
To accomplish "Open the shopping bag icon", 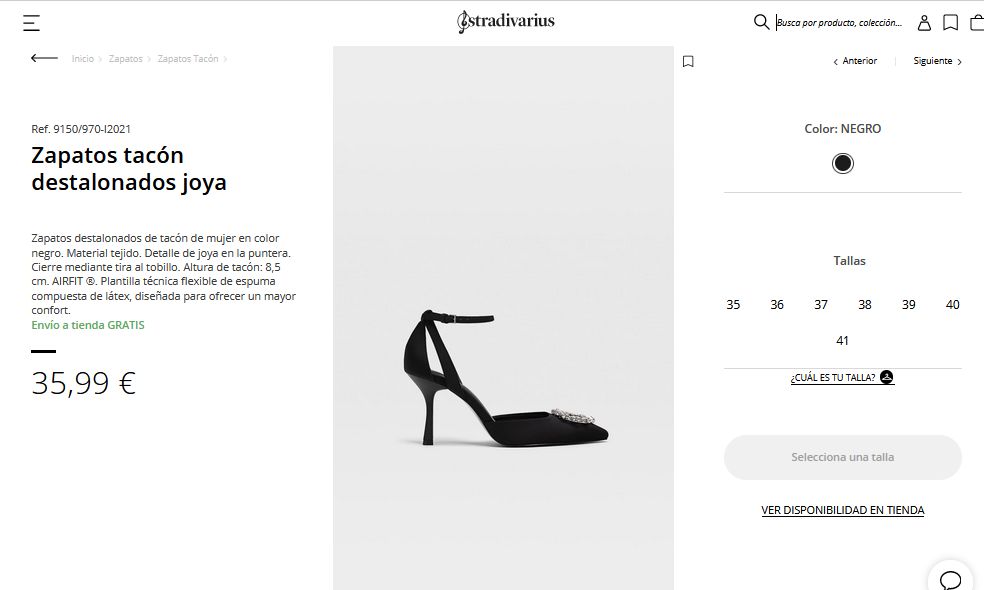I will (976, 23).
